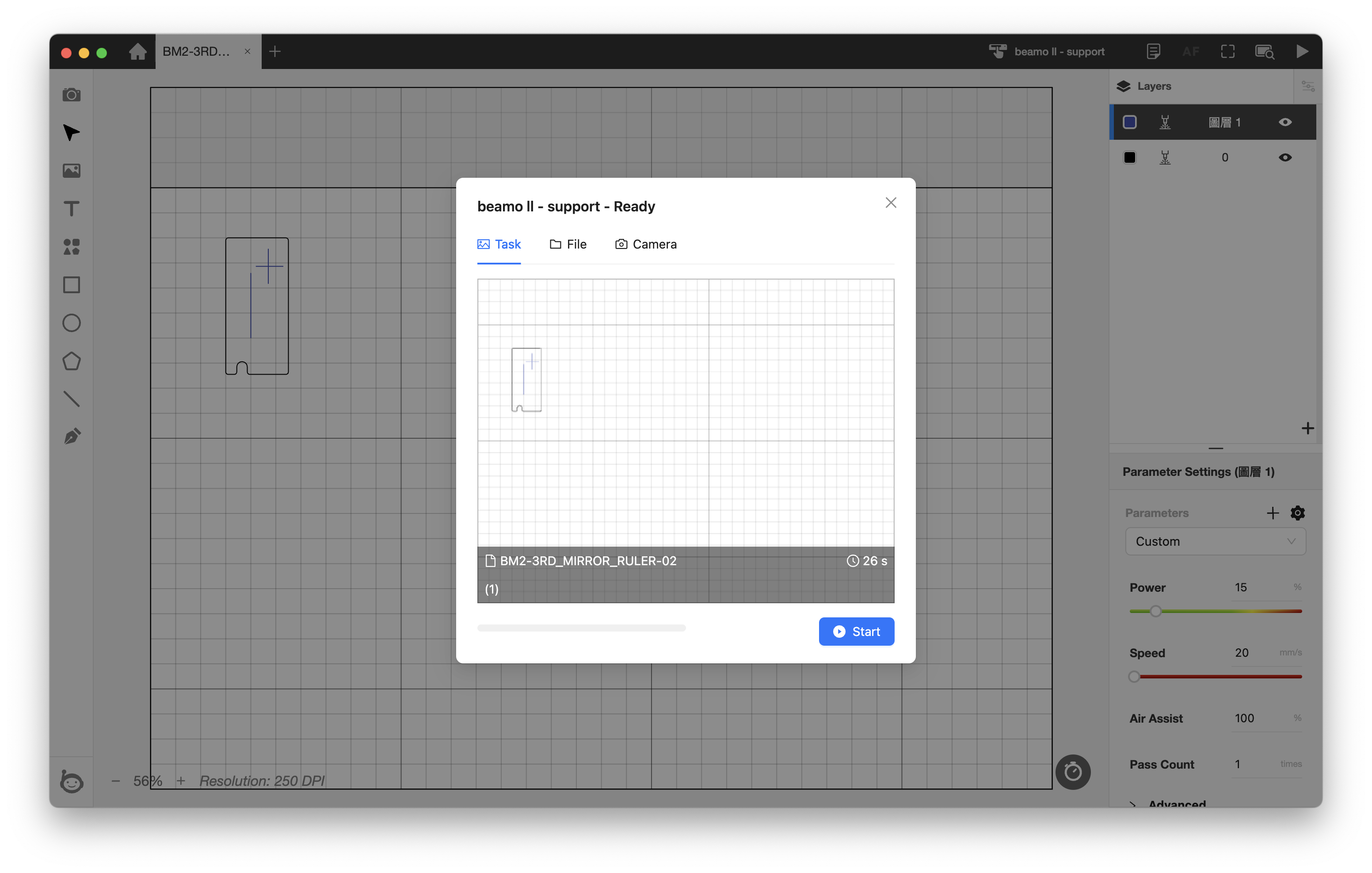Start the laser task
Viewport: 1372px width, 873px height.
(856, 631)
